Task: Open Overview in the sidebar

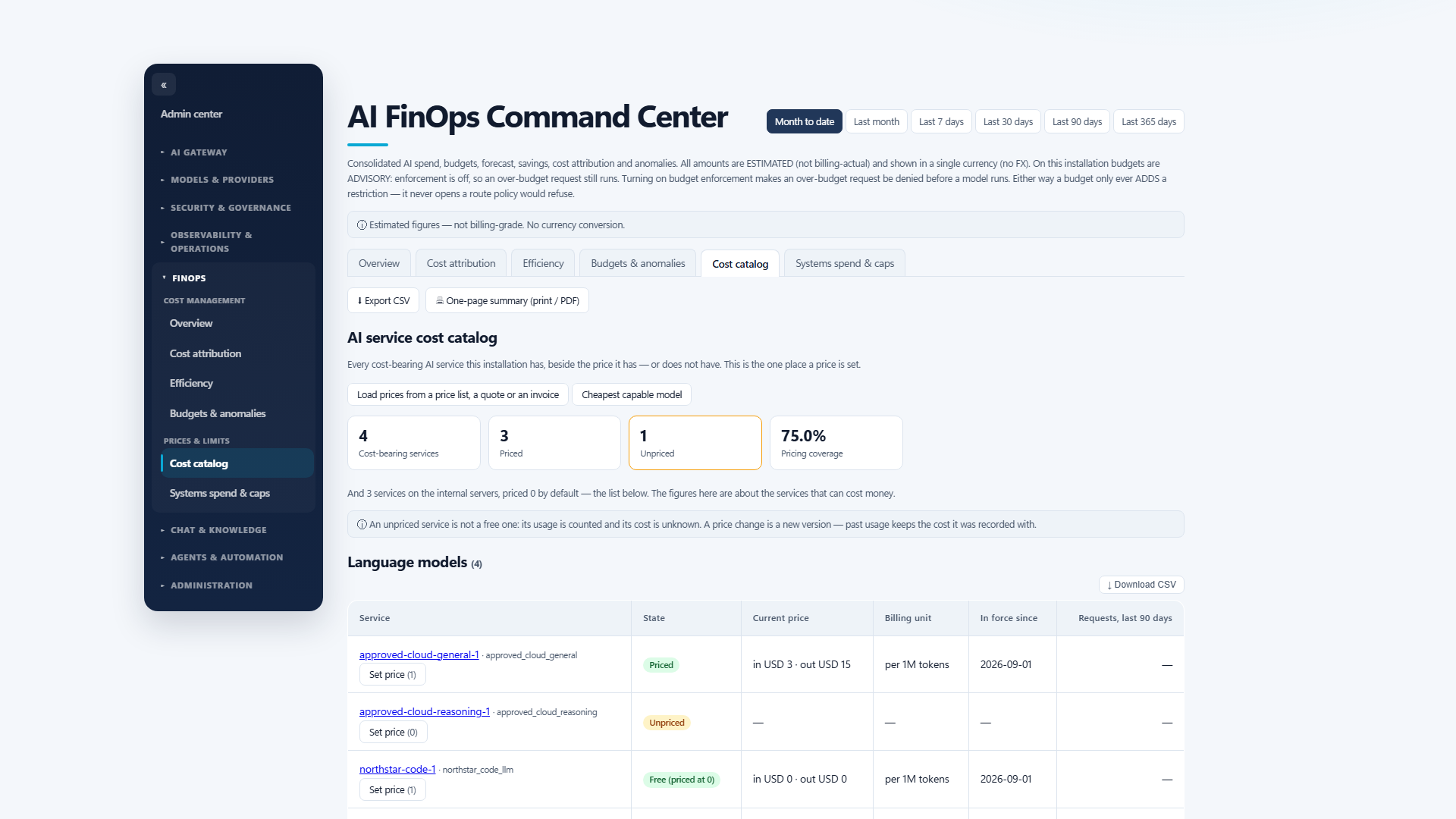Action: 237,323
